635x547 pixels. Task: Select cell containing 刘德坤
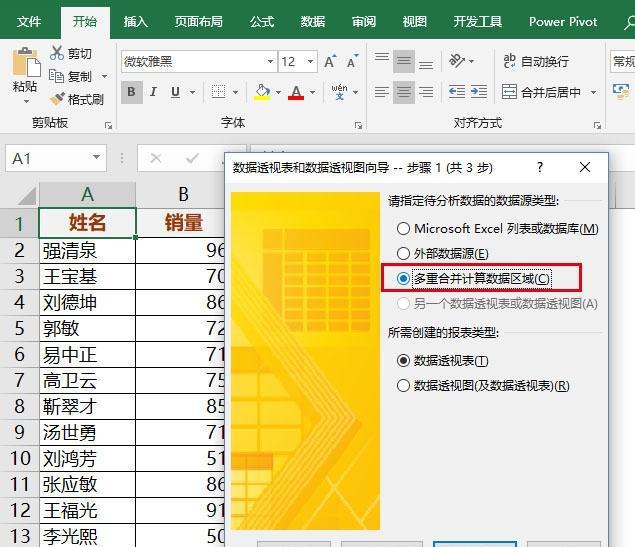(87, 302)
